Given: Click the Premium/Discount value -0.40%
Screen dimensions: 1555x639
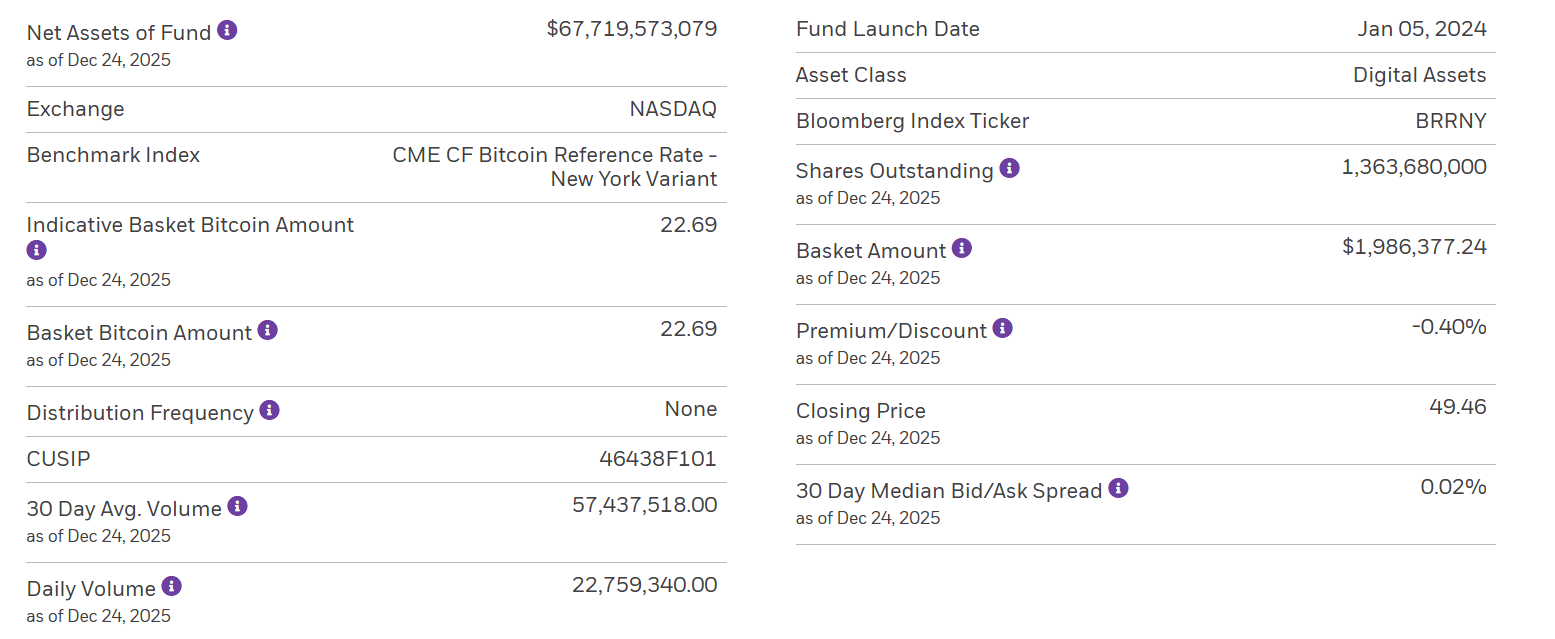Looking at the screenshot, I should [1448, 327].
